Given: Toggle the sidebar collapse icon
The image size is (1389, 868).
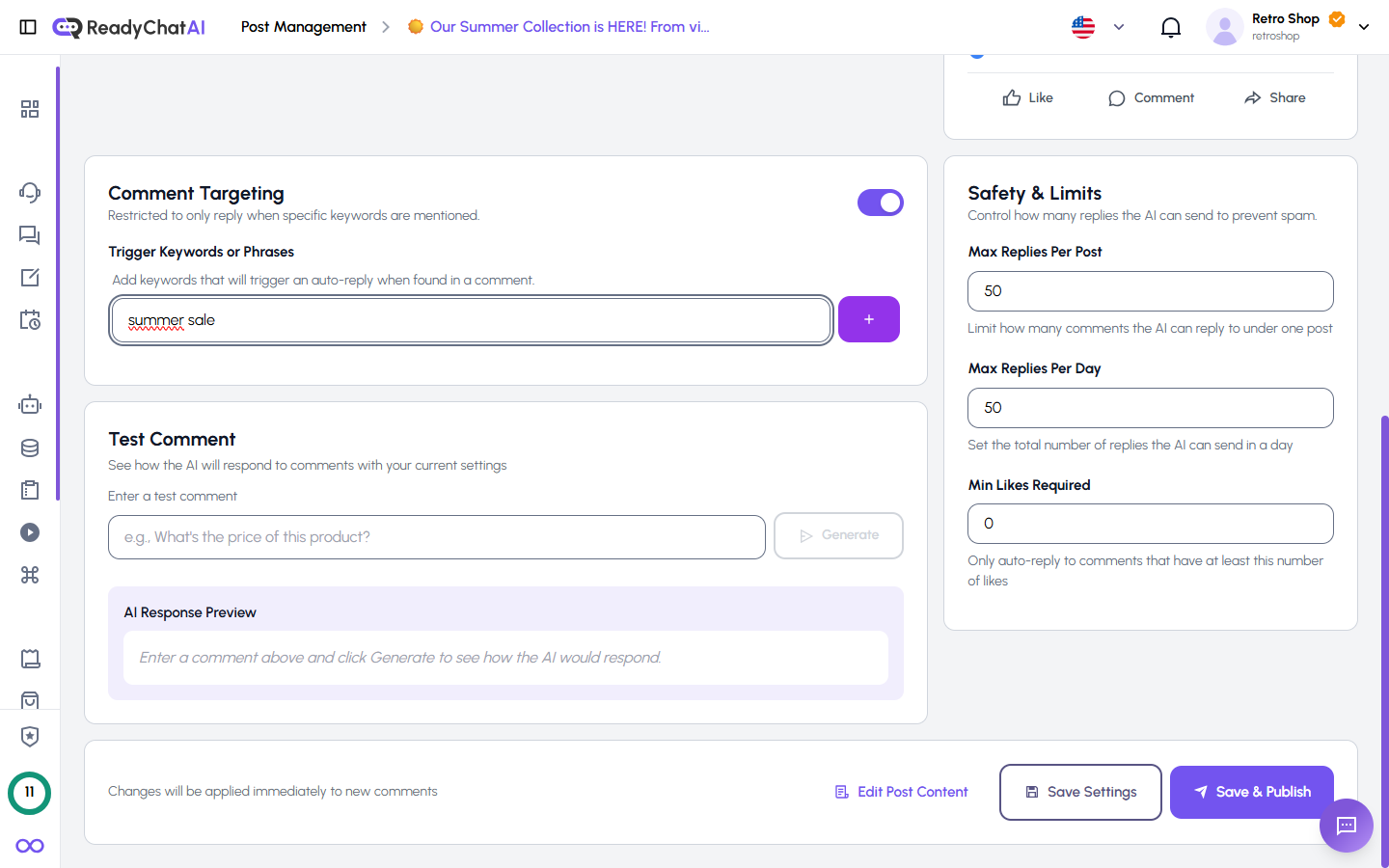Looking at the screenshot, I should coord(28,27).
